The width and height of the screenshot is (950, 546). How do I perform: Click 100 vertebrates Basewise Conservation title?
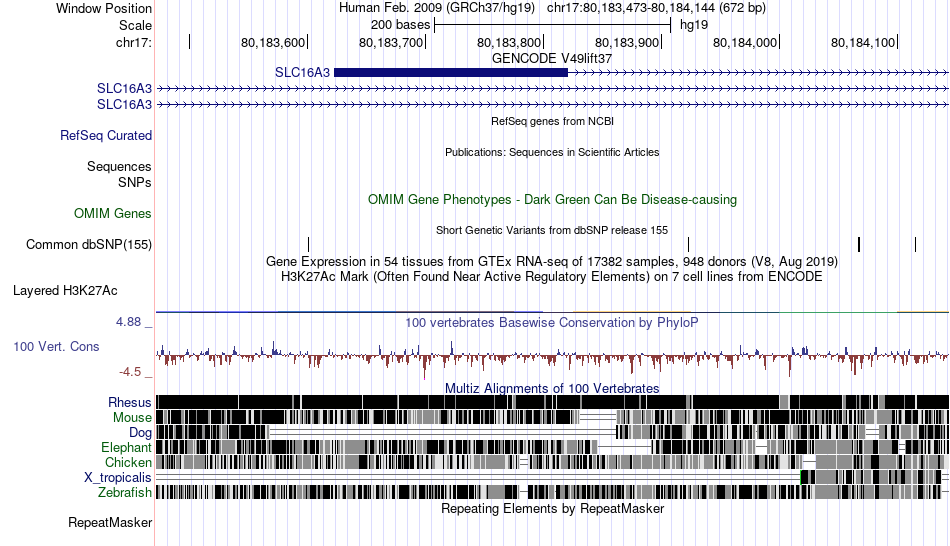(552, 322)
